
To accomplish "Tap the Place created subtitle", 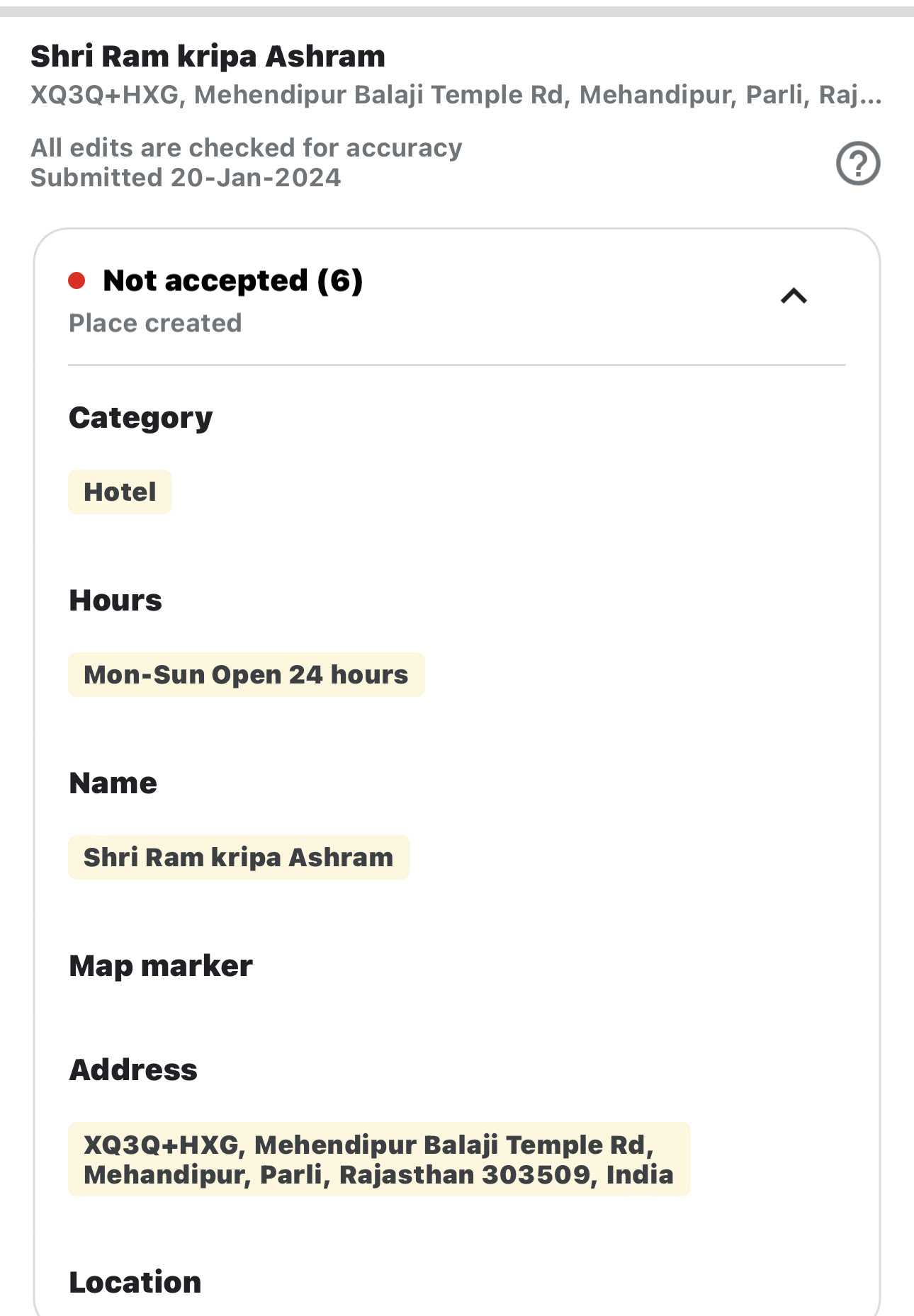I will tap(155, 324).
